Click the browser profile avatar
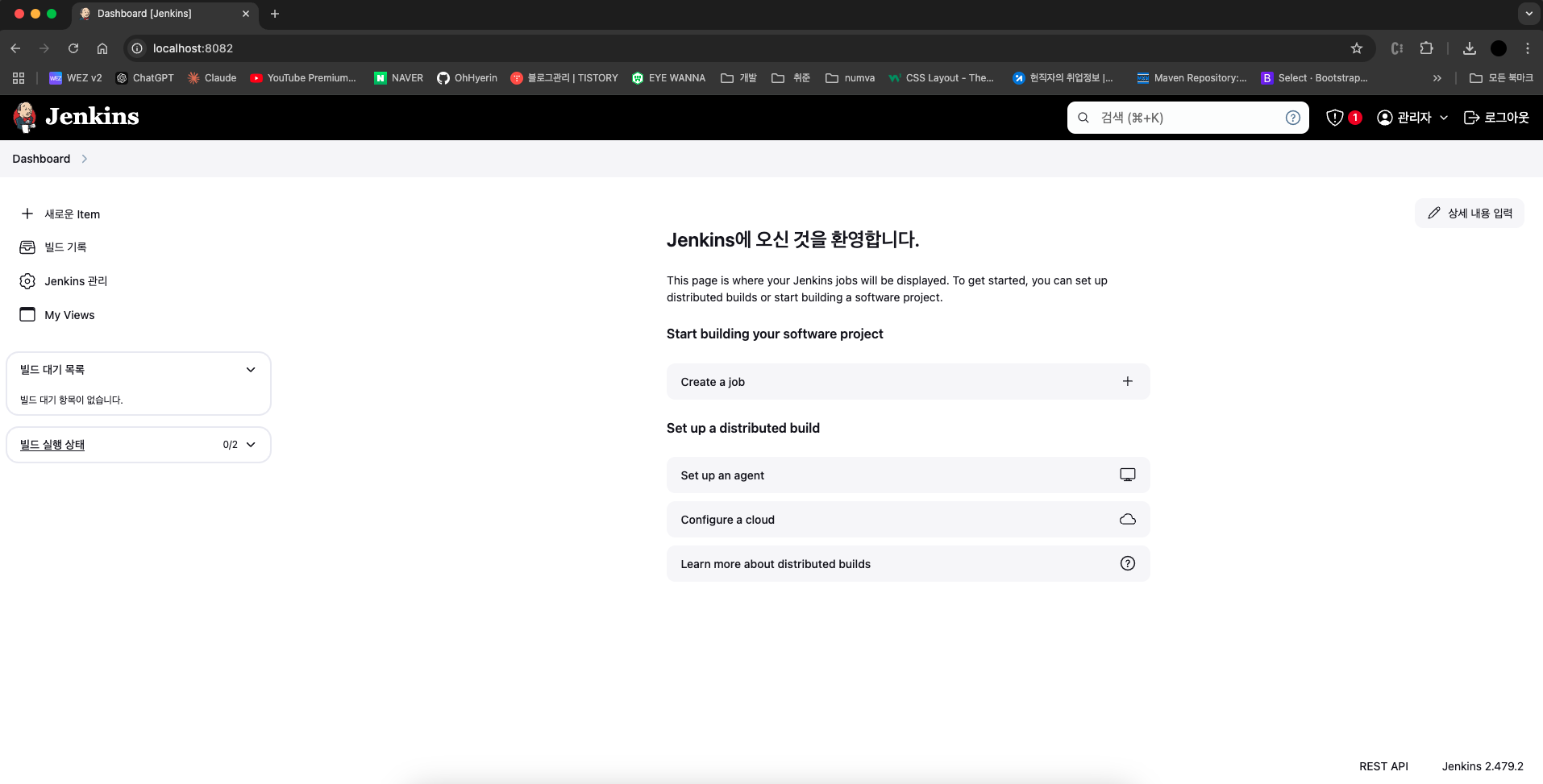1543x784 pixels. 1499,48
